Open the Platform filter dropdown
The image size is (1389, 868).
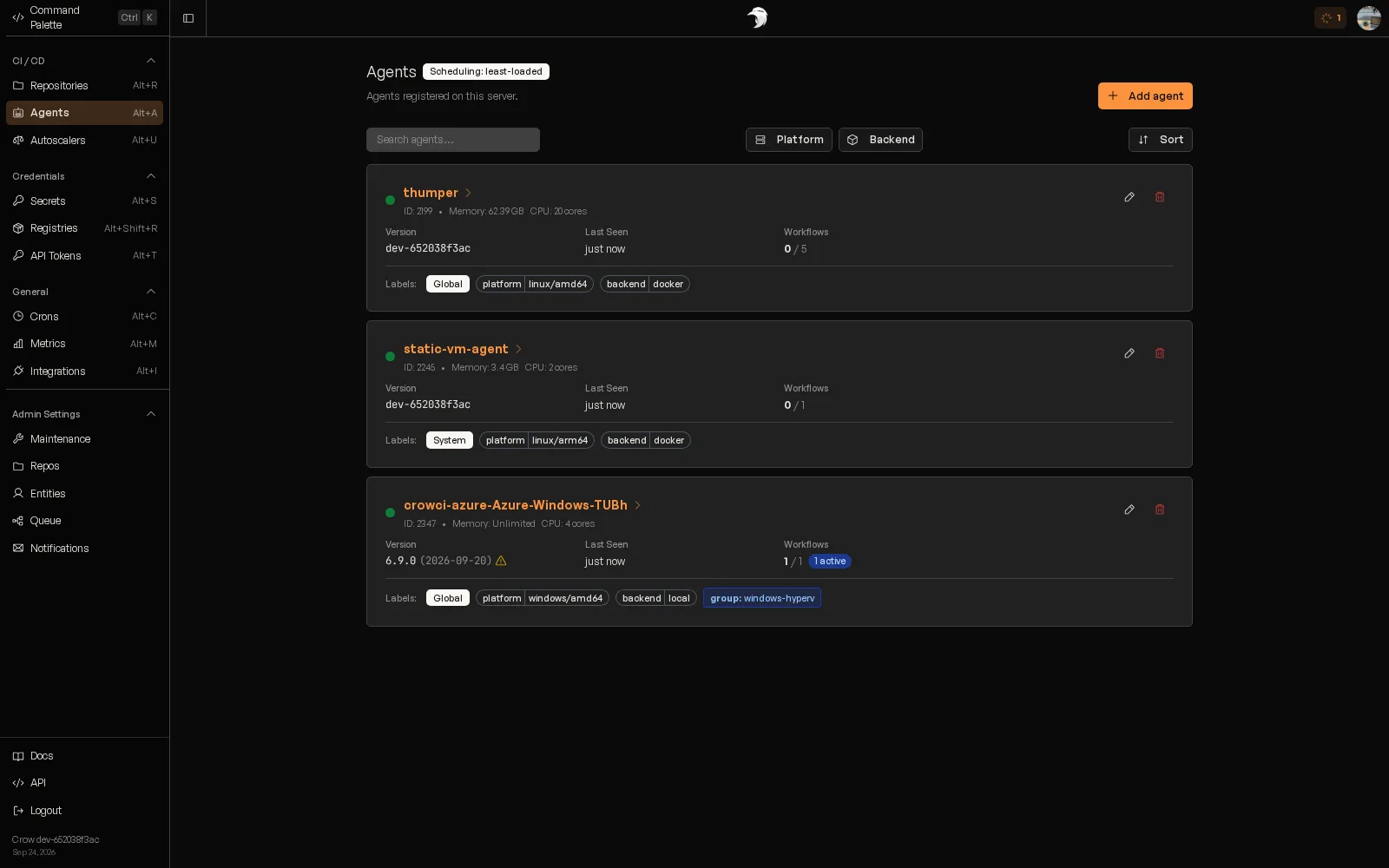click(x=789, y=140)
